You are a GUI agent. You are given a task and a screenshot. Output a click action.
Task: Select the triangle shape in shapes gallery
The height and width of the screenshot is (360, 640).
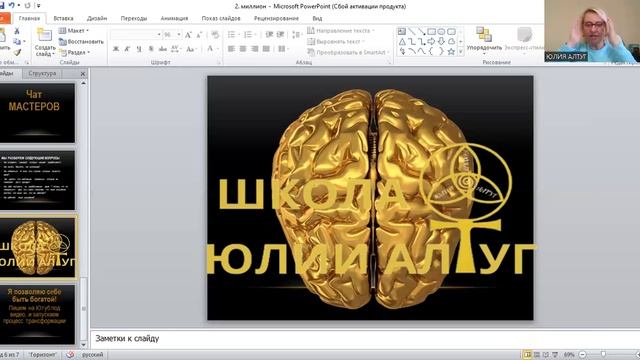click(x=402, y=41)
